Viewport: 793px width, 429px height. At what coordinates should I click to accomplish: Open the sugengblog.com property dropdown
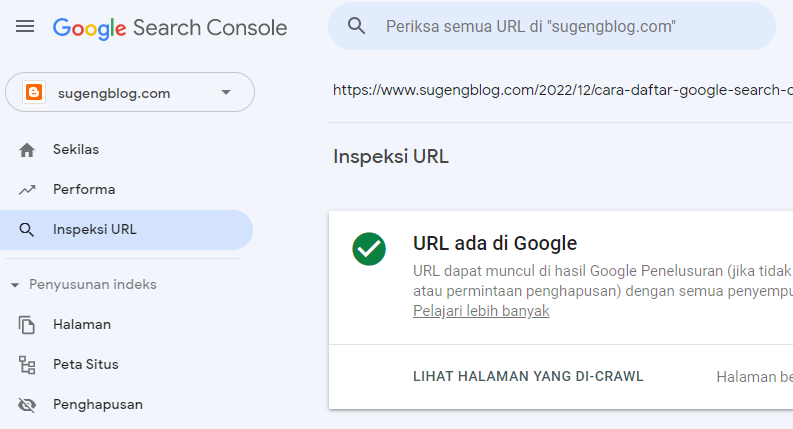[225, 93]
